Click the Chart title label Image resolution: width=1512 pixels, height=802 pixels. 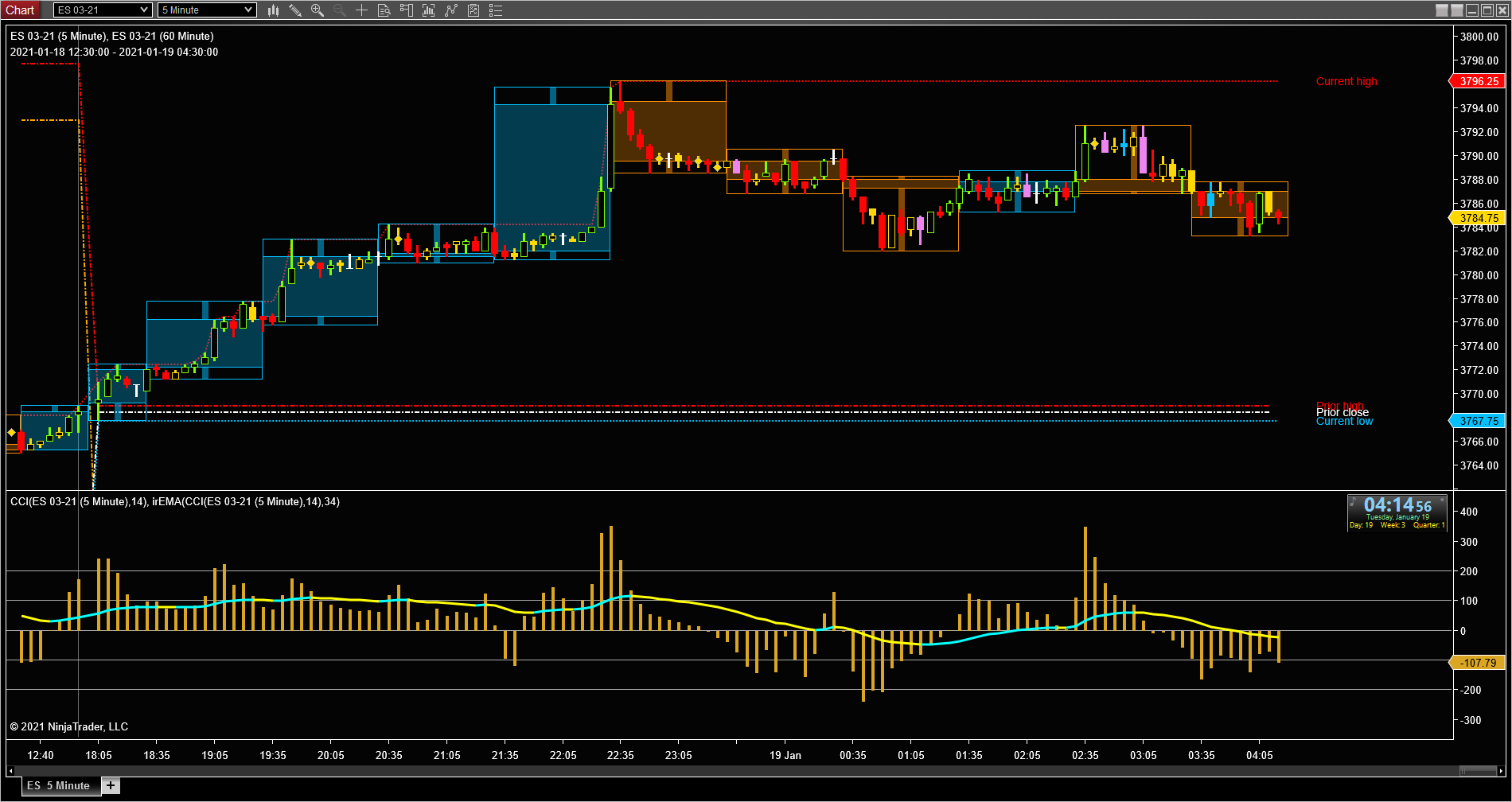pos(21,10)
